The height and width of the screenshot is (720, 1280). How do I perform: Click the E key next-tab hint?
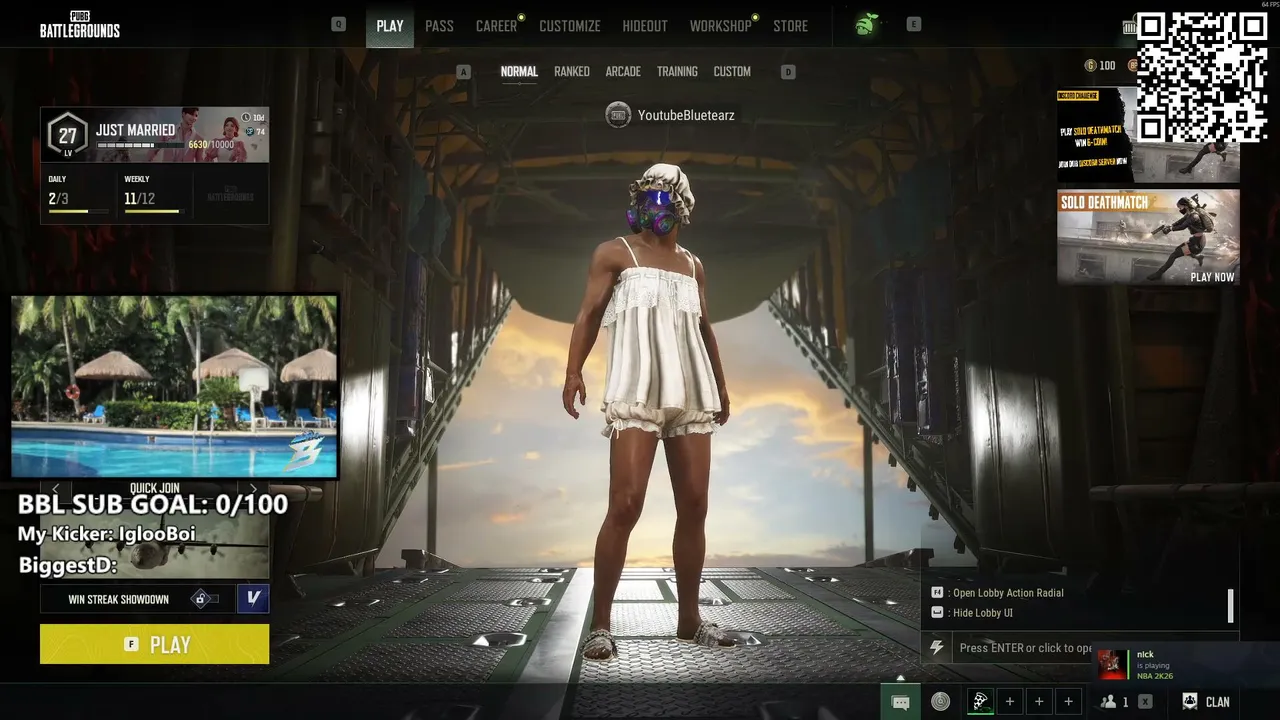[x=913, y=24]
